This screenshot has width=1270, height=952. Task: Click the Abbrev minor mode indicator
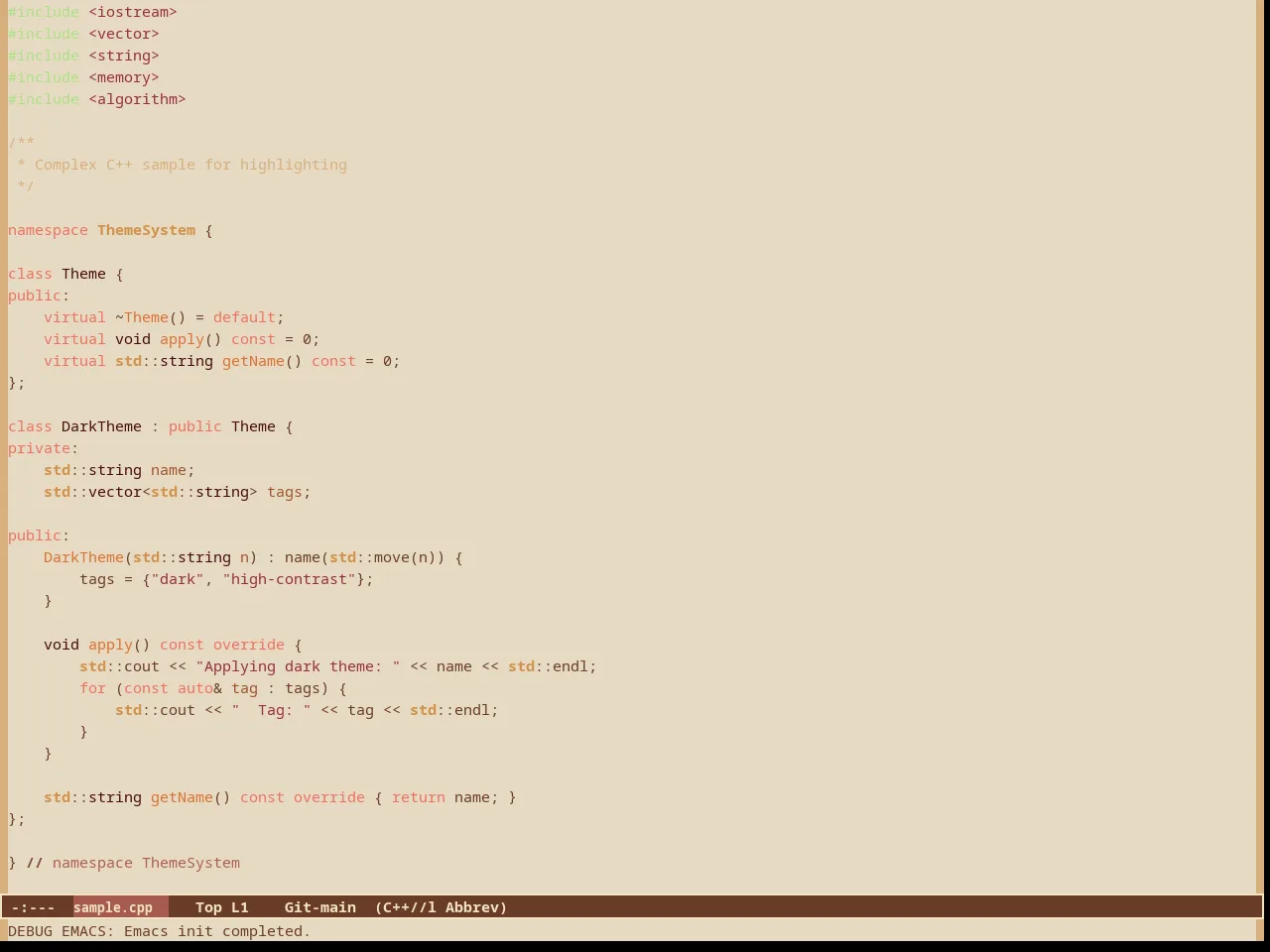tap(476, 907)
